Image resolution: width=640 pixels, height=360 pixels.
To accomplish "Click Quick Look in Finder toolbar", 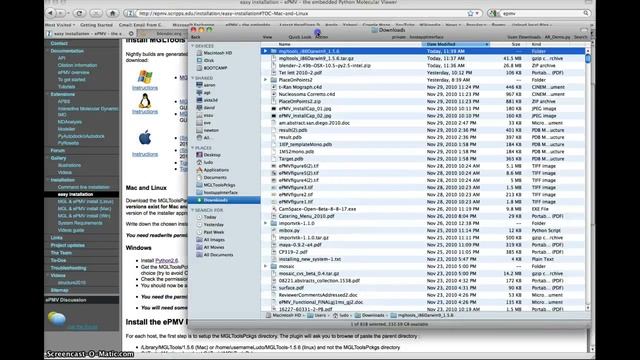I will click(x=300, y=37).
